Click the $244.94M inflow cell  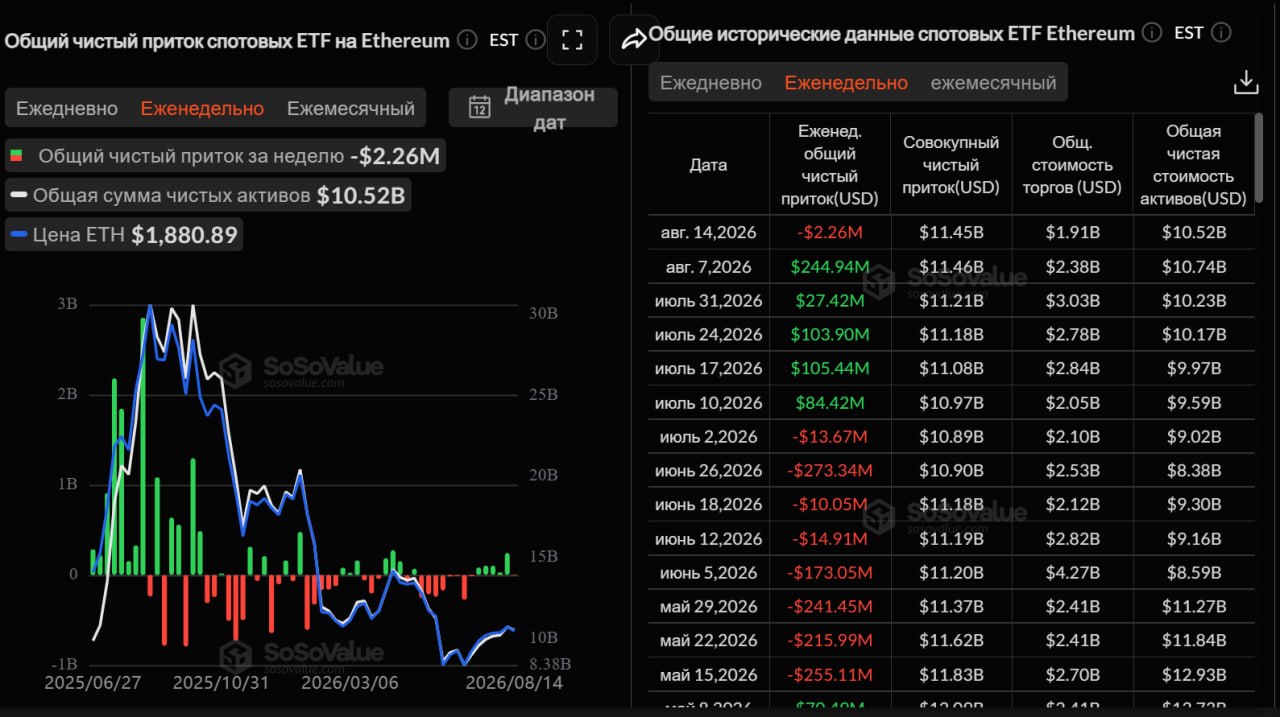click(830, 267)
